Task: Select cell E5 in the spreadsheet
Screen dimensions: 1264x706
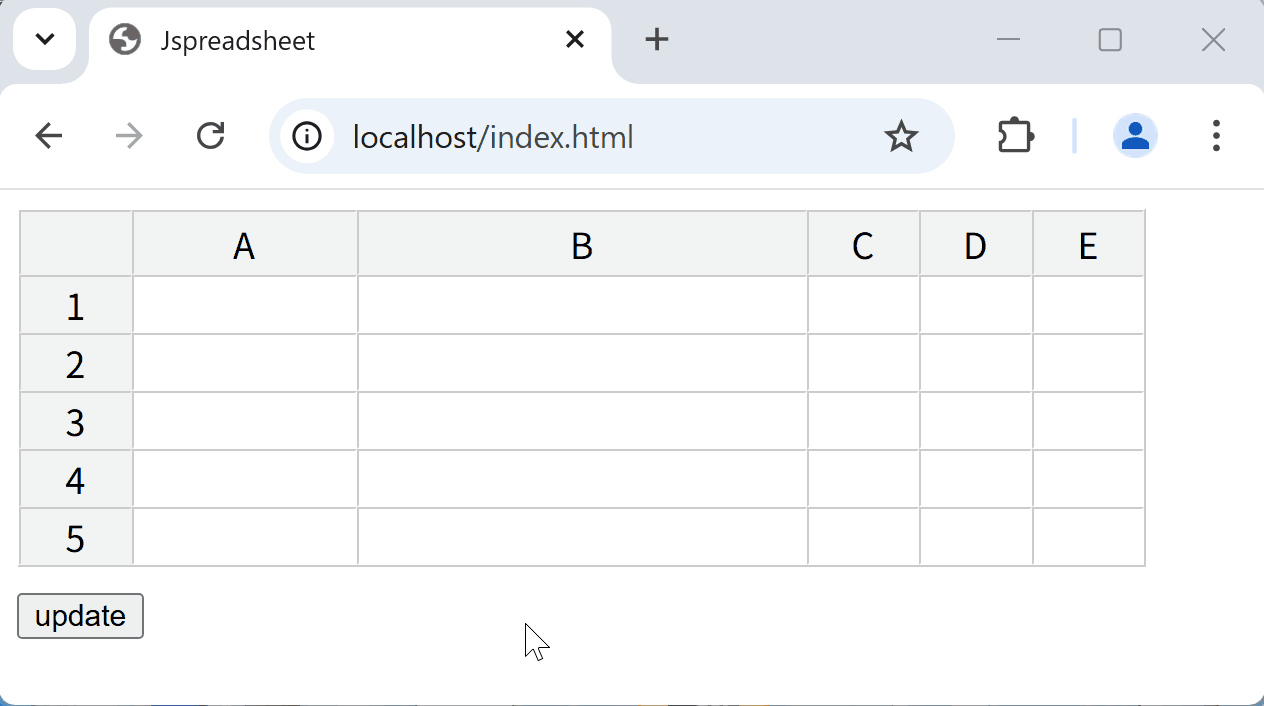Action: point(1089,538)
